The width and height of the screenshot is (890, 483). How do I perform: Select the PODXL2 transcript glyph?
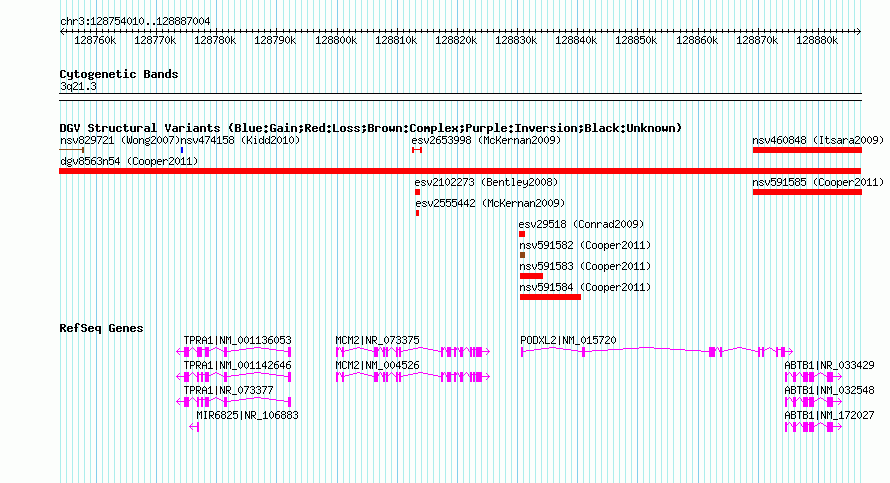(657, 352)
